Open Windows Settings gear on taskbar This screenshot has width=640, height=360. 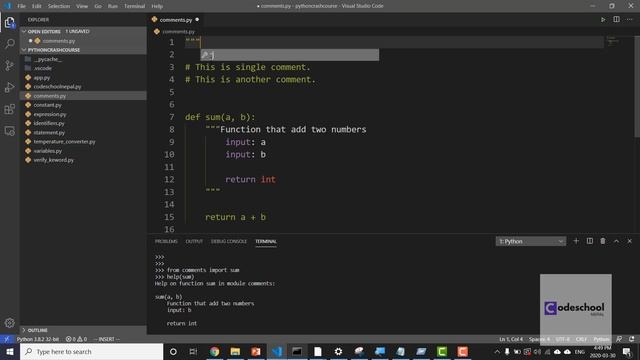[338, 351]
